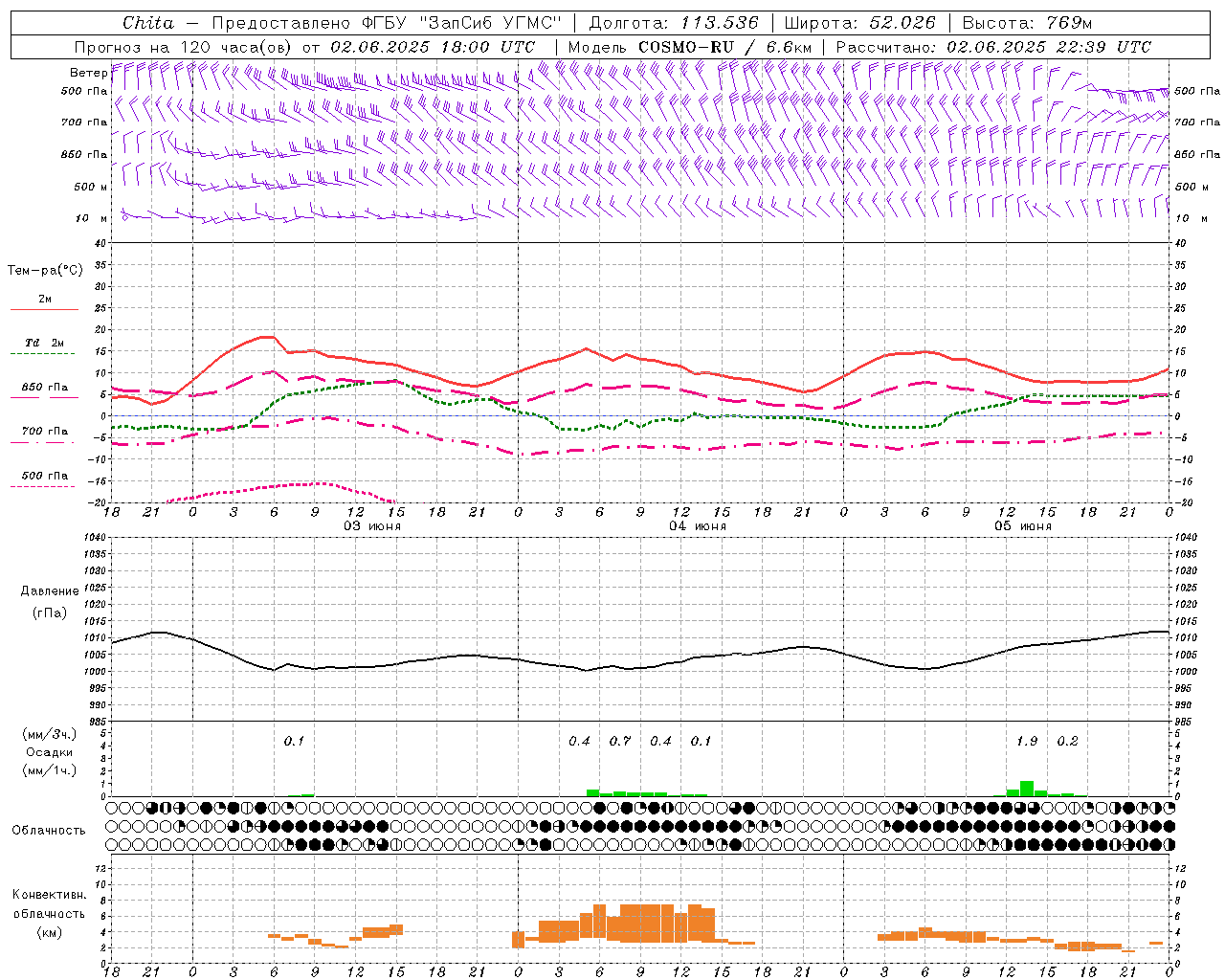Click the 'Конвективн.' convective cloud label

click(50, 895)
